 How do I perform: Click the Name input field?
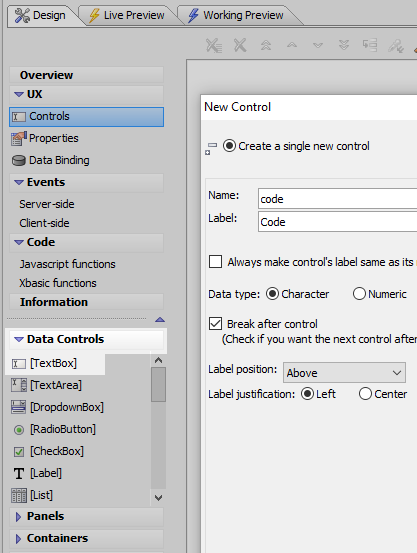[338, 199]
